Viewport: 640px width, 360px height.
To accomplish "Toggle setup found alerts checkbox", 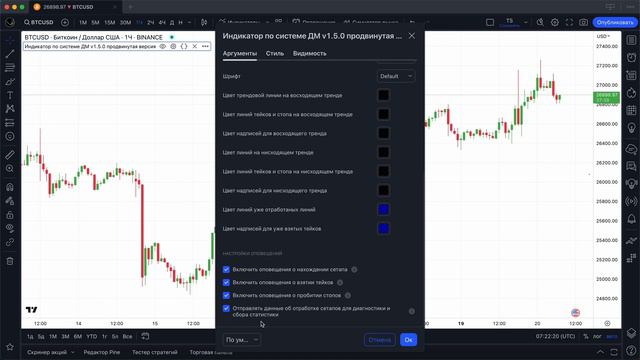I will [x=226, y=269].
